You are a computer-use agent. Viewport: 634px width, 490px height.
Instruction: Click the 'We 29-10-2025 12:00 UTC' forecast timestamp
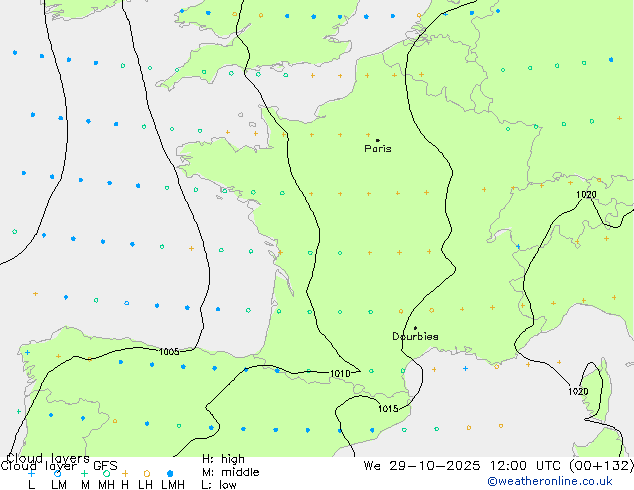[x=462, y=466]
